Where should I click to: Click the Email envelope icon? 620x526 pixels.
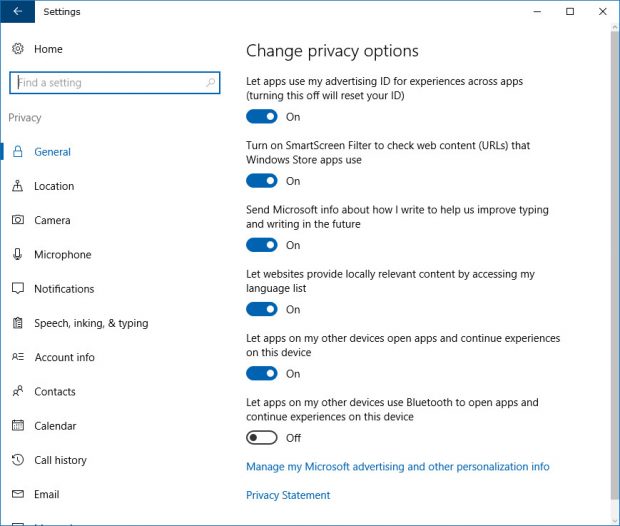[18, 494]
